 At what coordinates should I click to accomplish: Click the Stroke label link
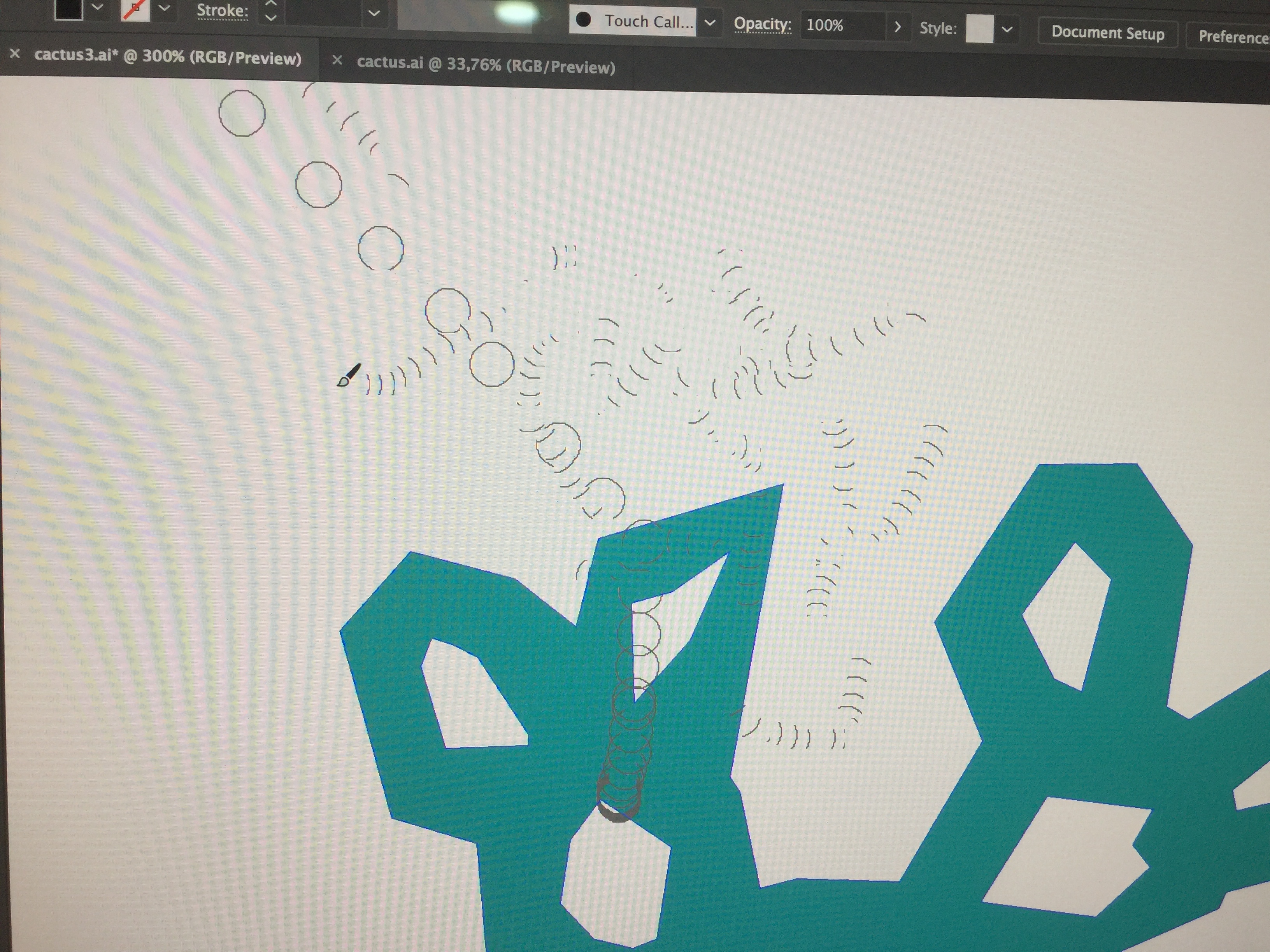222,11
